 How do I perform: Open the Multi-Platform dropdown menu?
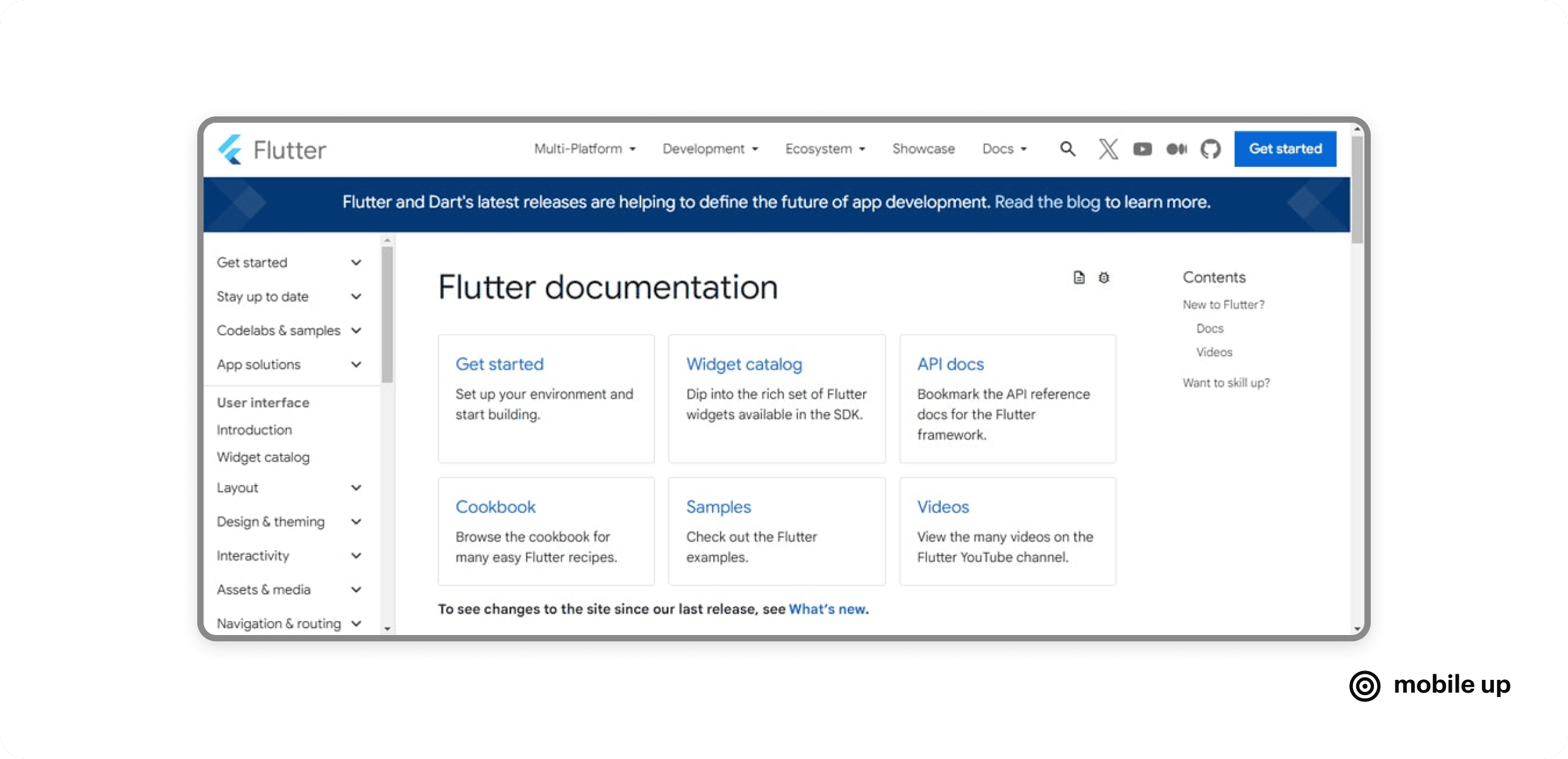tap(584, 149)
